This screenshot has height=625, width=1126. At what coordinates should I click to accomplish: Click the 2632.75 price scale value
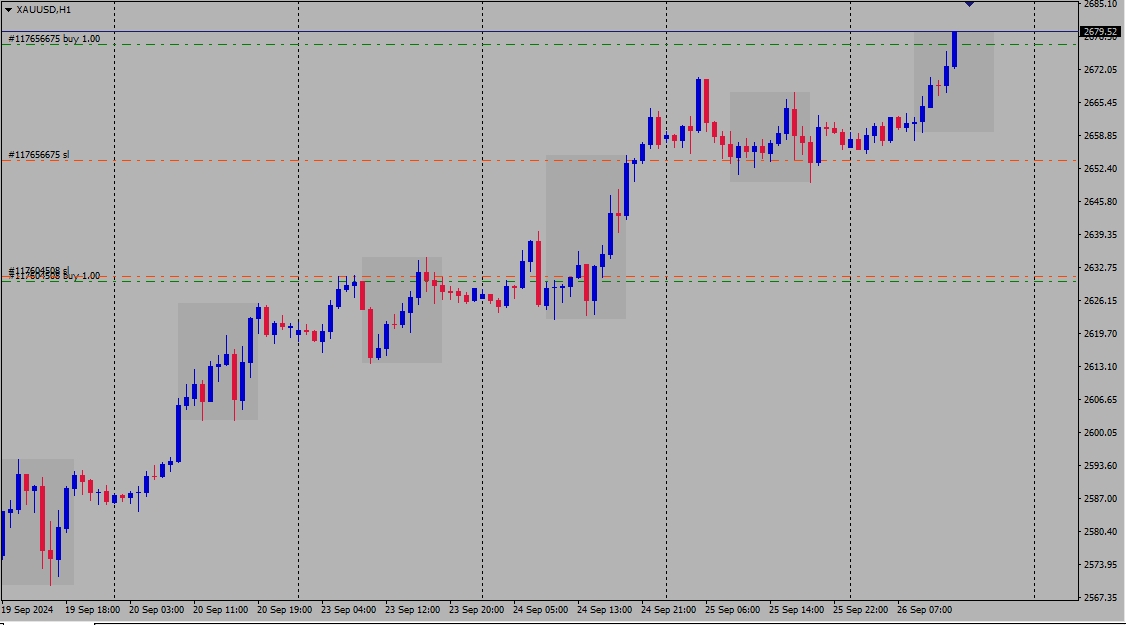pyautogui.click(x=1100, y=268)
